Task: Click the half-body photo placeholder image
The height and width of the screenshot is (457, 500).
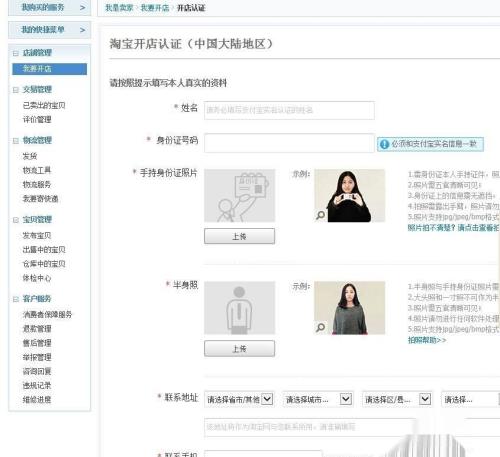Action: [240, 308]
